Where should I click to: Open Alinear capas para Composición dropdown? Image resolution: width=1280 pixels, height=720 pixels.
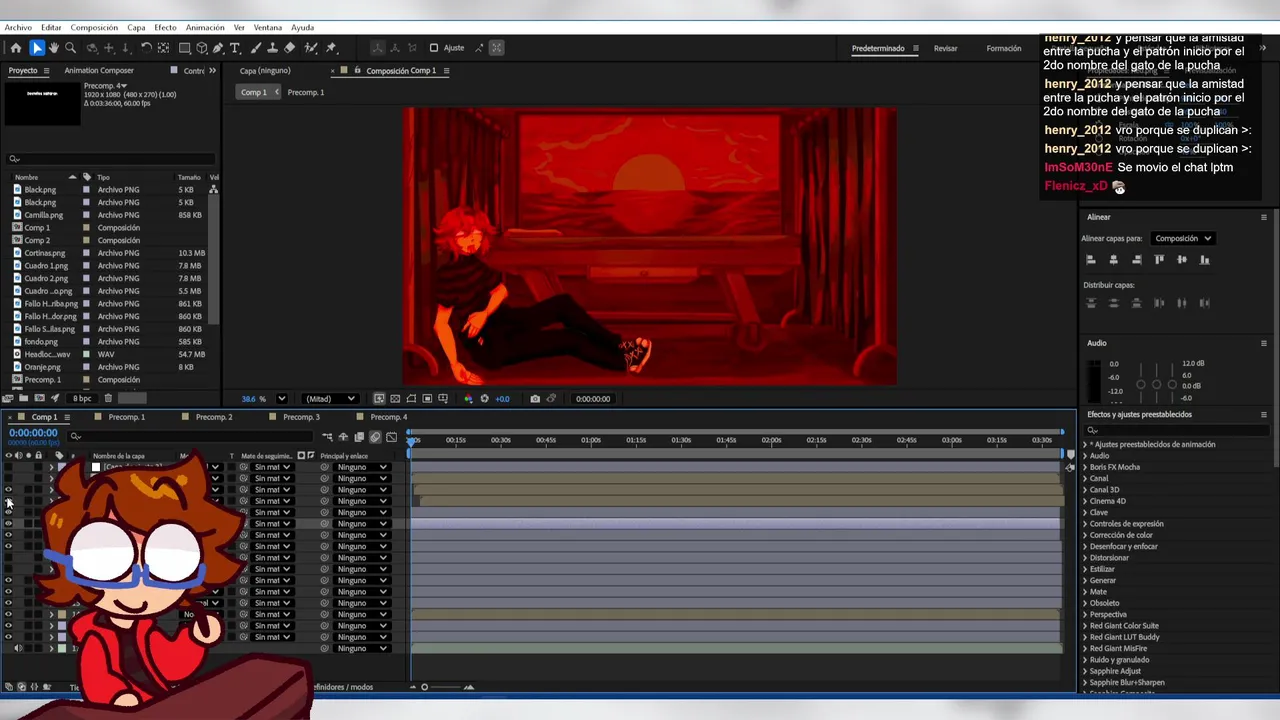coord(1183,239)
